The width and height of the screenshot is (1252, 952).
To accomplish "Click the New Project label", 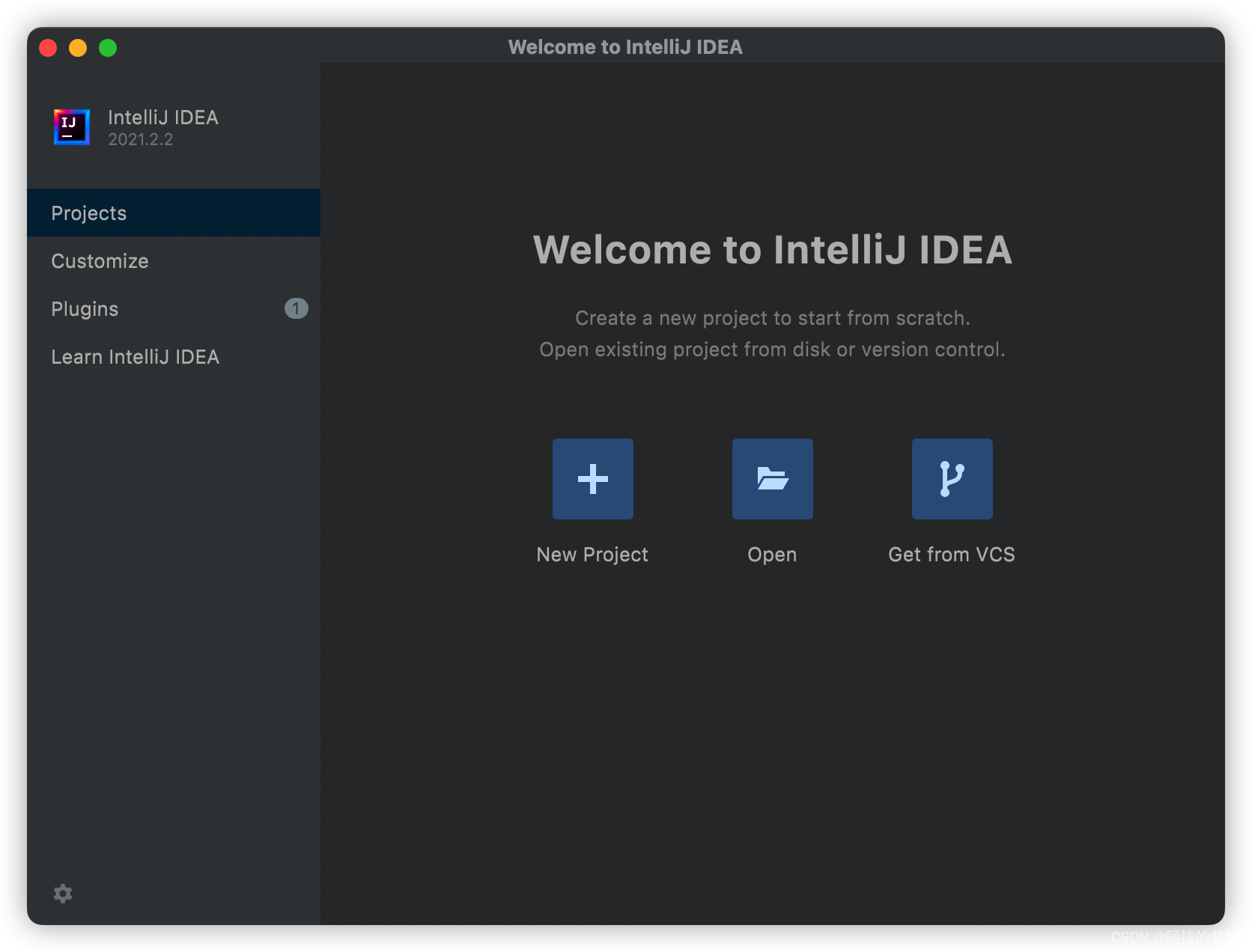I will point(592,555).
